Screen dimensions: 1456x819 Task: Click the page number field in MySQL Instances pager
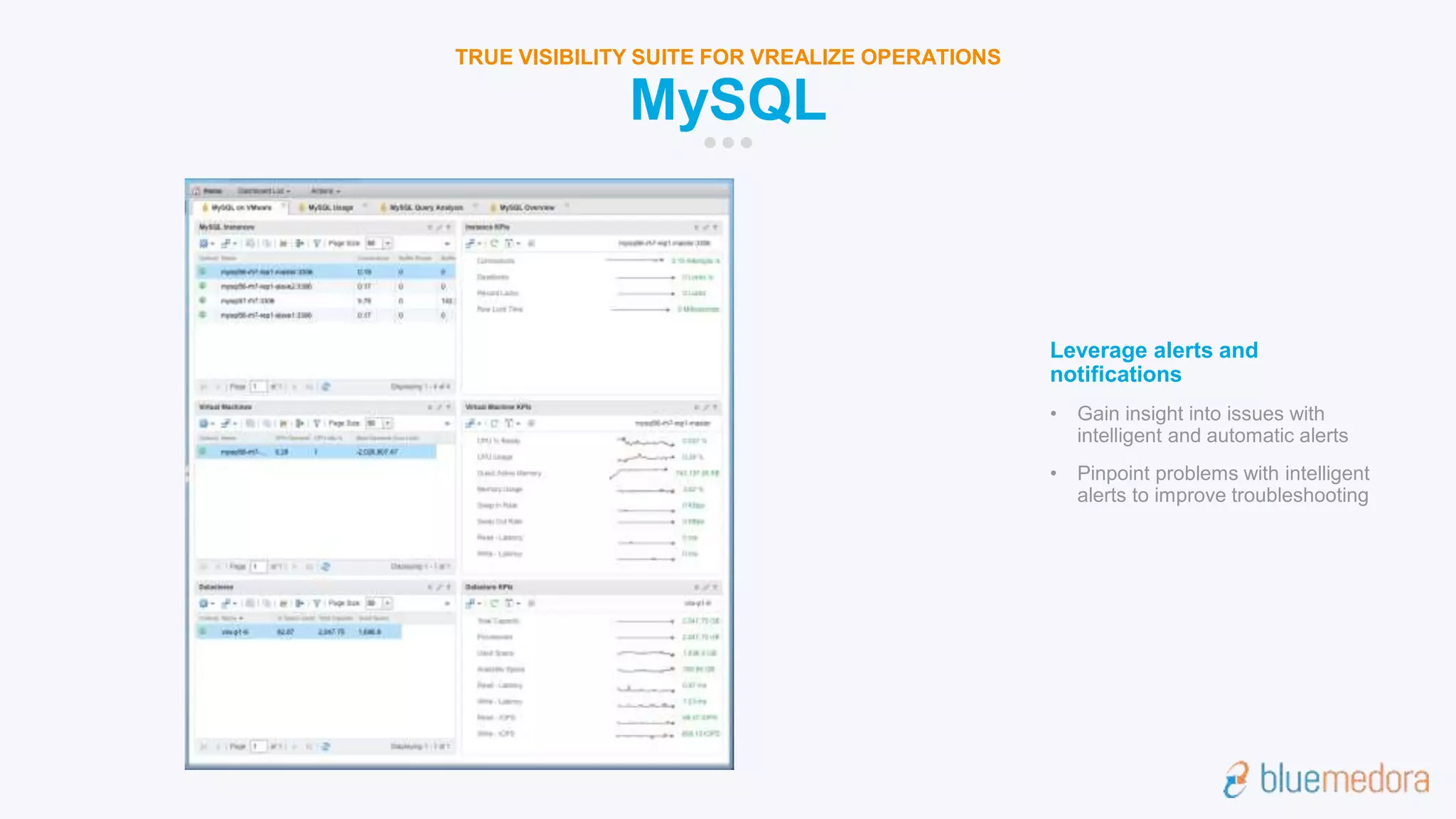pos(257,387)
